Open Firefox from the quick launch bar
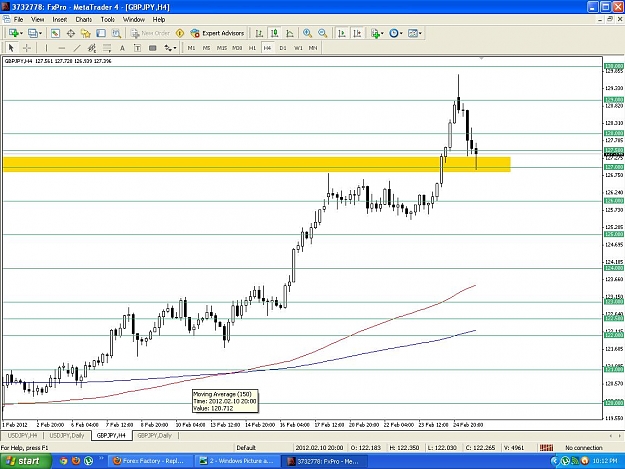Viewport: 625px width, 469px height. click(x=76, y=461)
